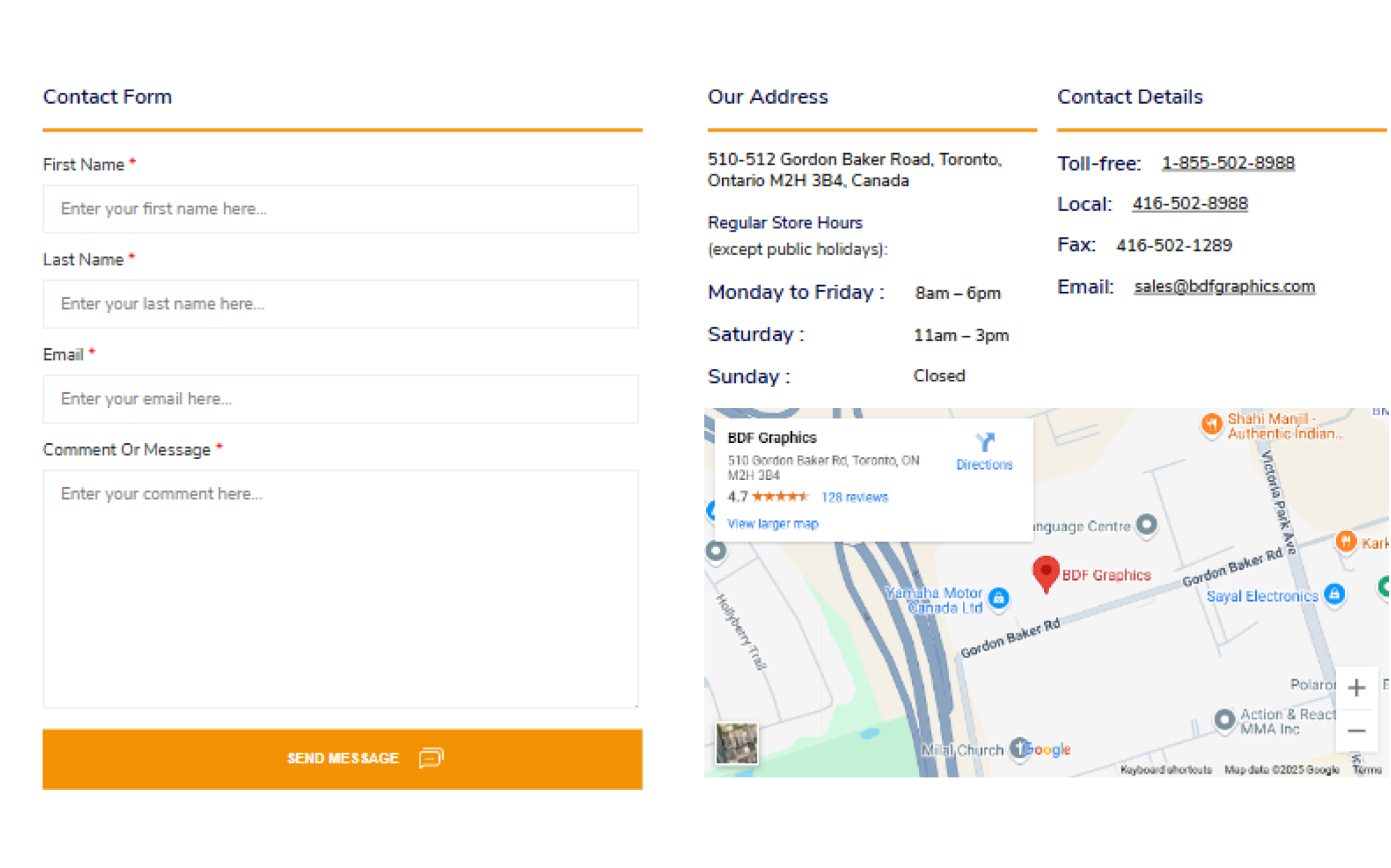
Task: Click the Comment Or Message text area
Action: [x=341, y=589]
